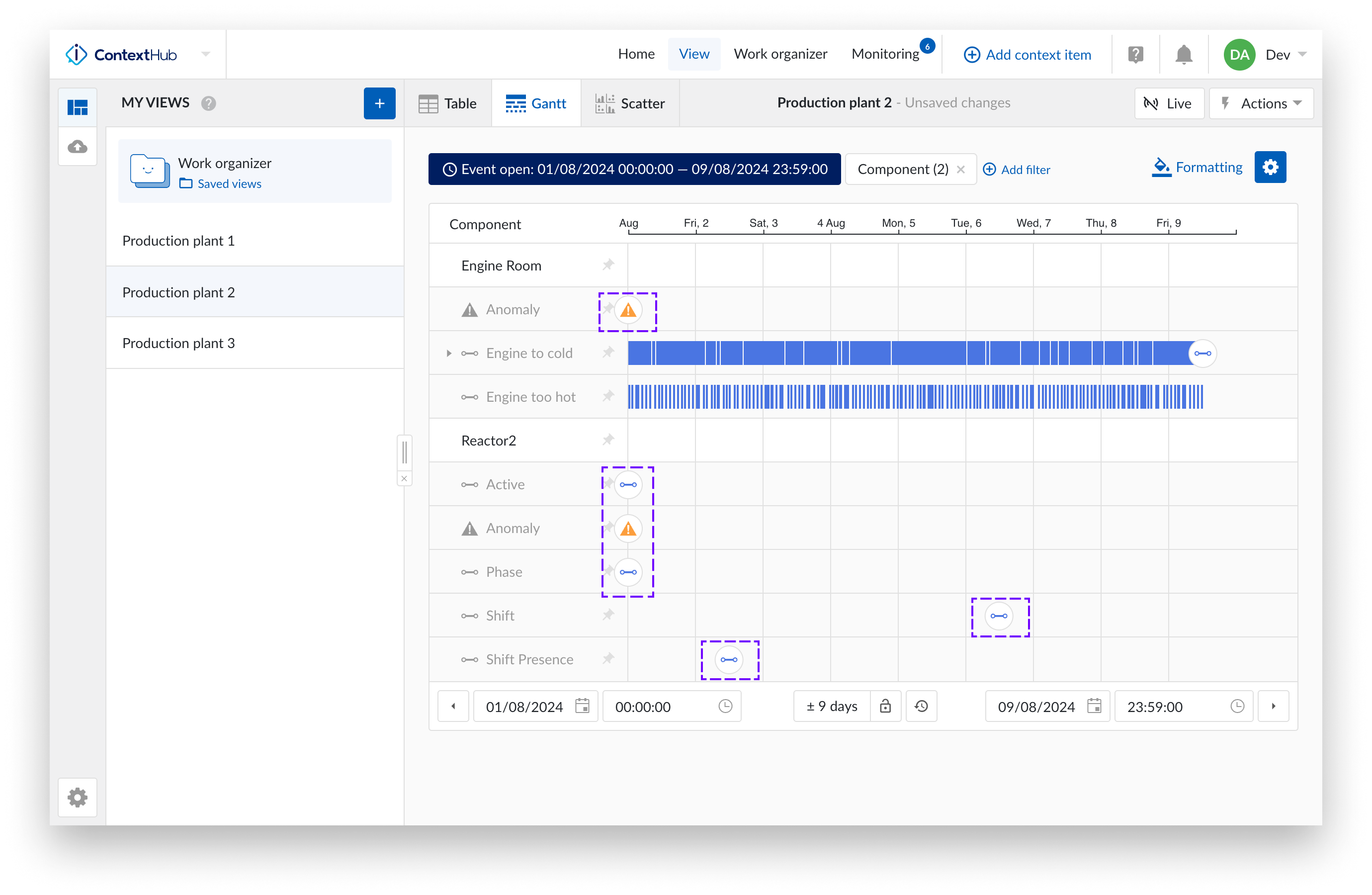Open the Work organizer menu item
This screenshot has height=895, width=1372.
pyautogui.click(x=780, y=54)
